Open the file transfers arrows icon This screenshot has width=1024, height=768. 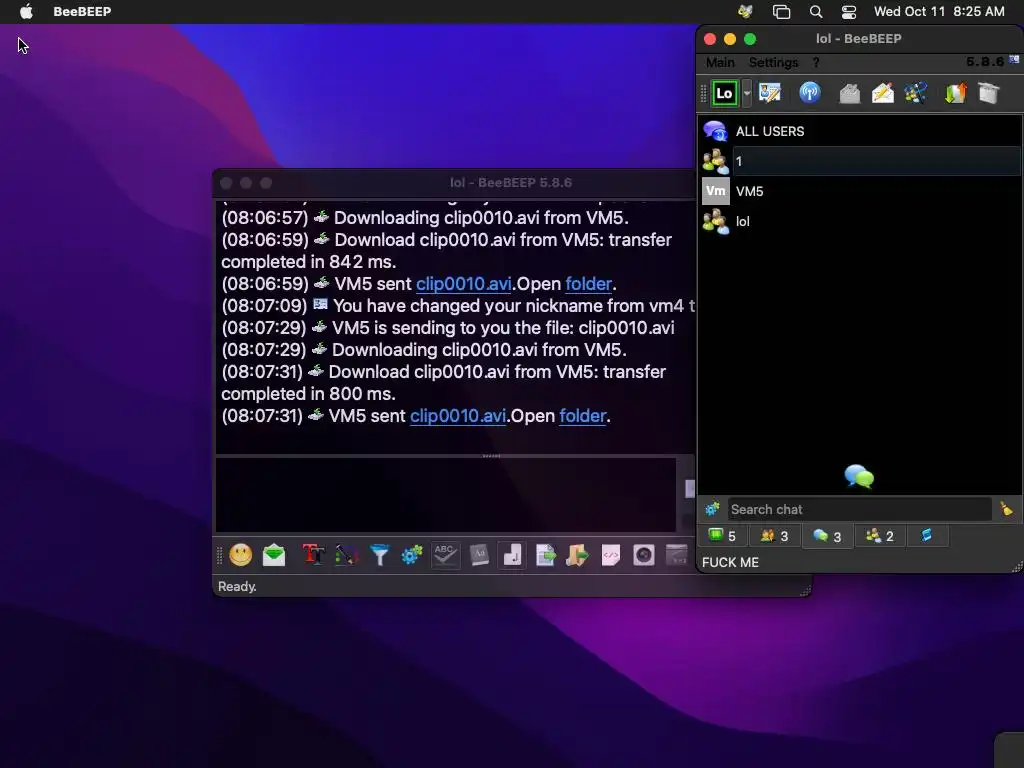(955, 93)
